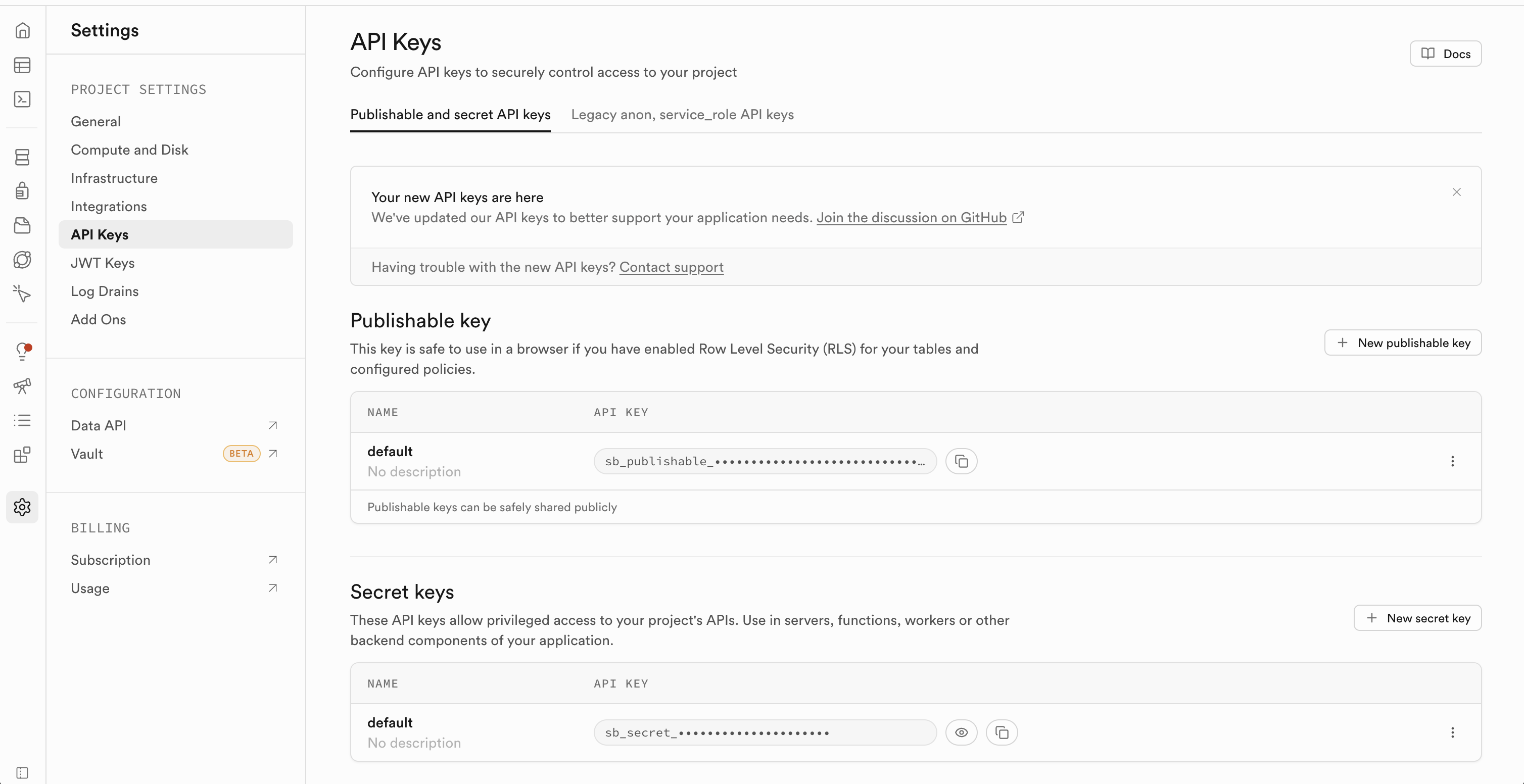
Task: Open the SQL Editor icon in sidebar
Action: tap(22, 100)
